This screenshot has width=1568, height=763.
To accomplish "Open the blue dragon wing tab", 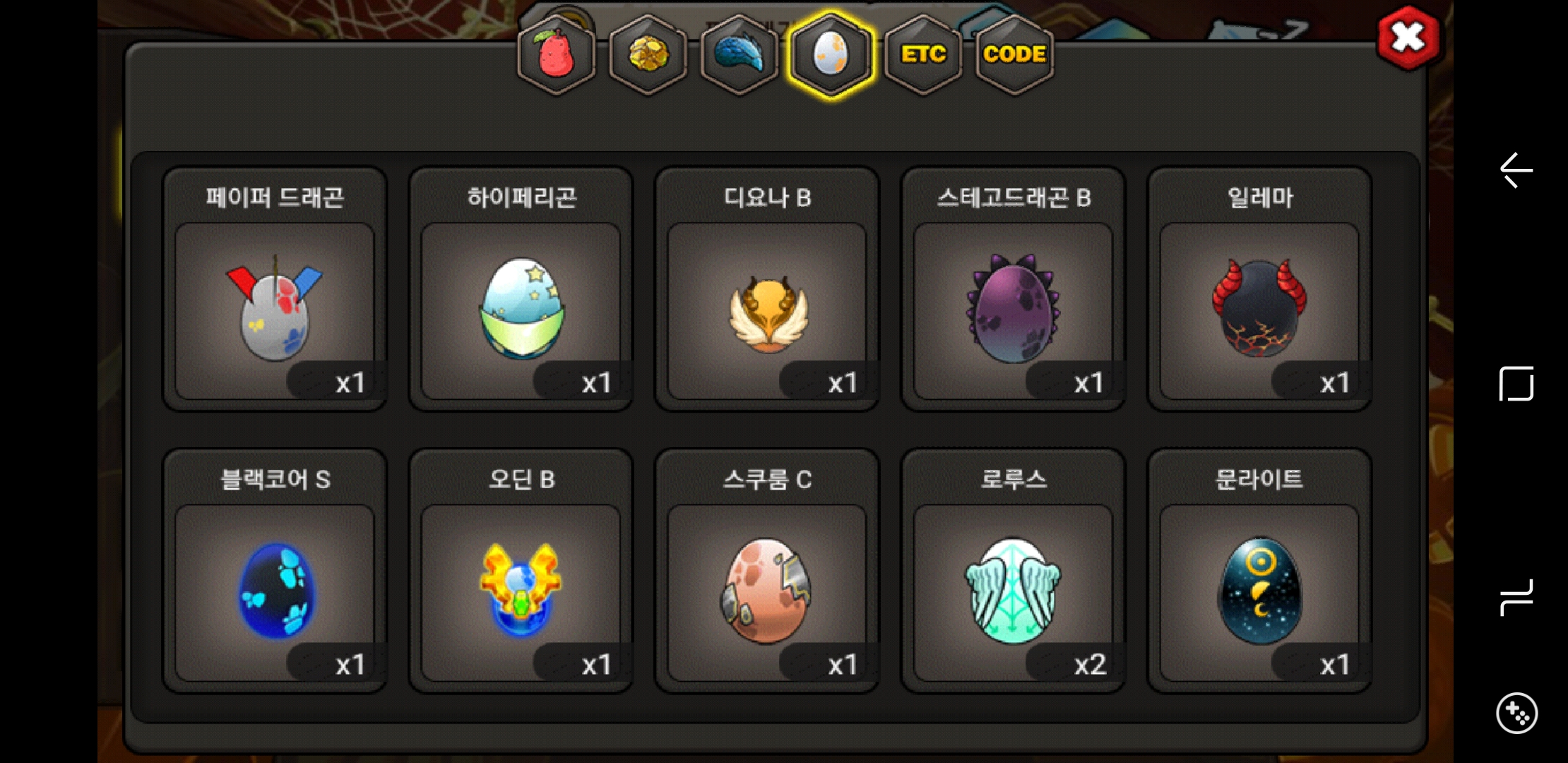I will (739, 54).
